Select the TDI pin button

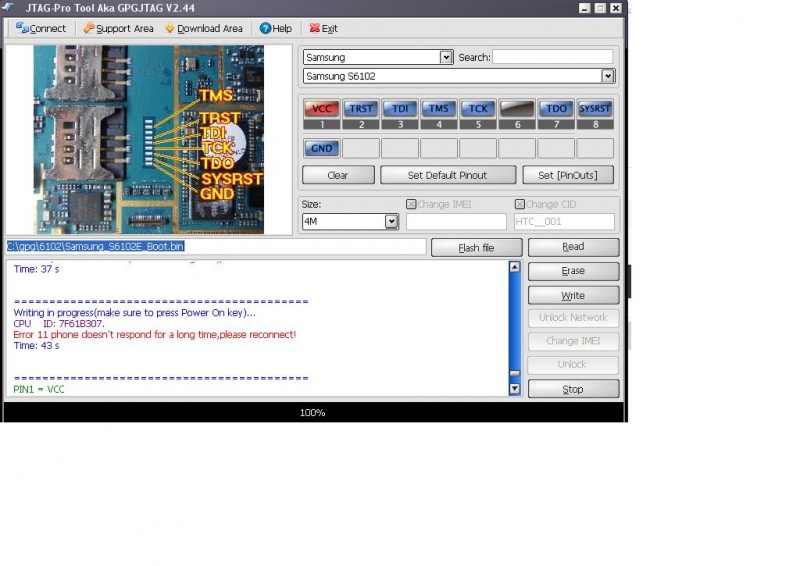400,109
